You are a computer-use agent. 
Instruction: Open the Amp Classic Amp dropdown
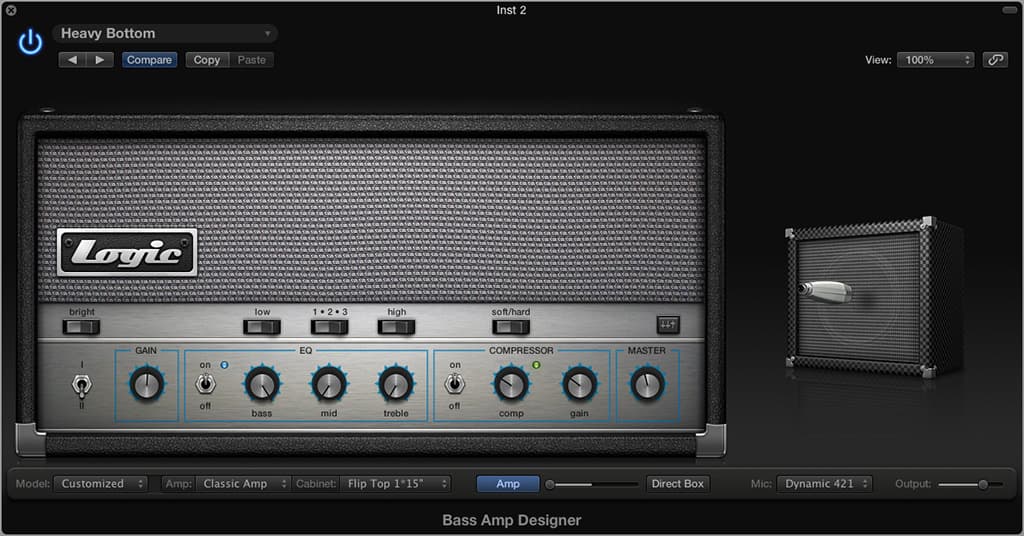click(243, 484)
